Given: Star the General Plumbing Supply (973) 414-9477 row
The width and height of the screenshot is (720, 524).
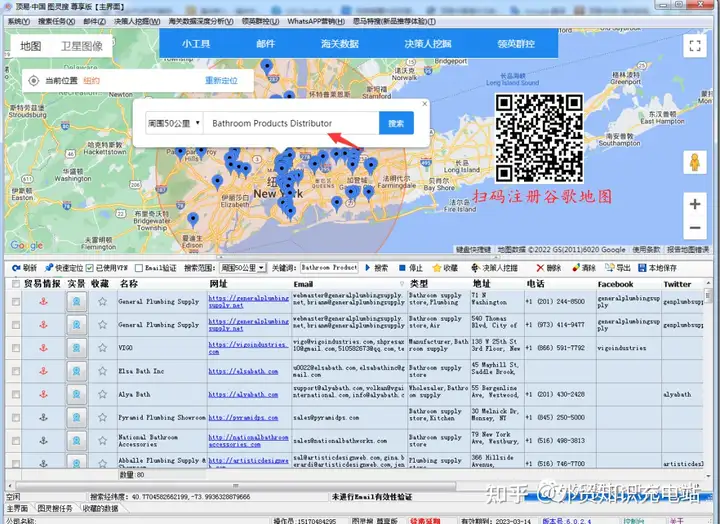Looking at the screenshot, I should coord(102,325).
